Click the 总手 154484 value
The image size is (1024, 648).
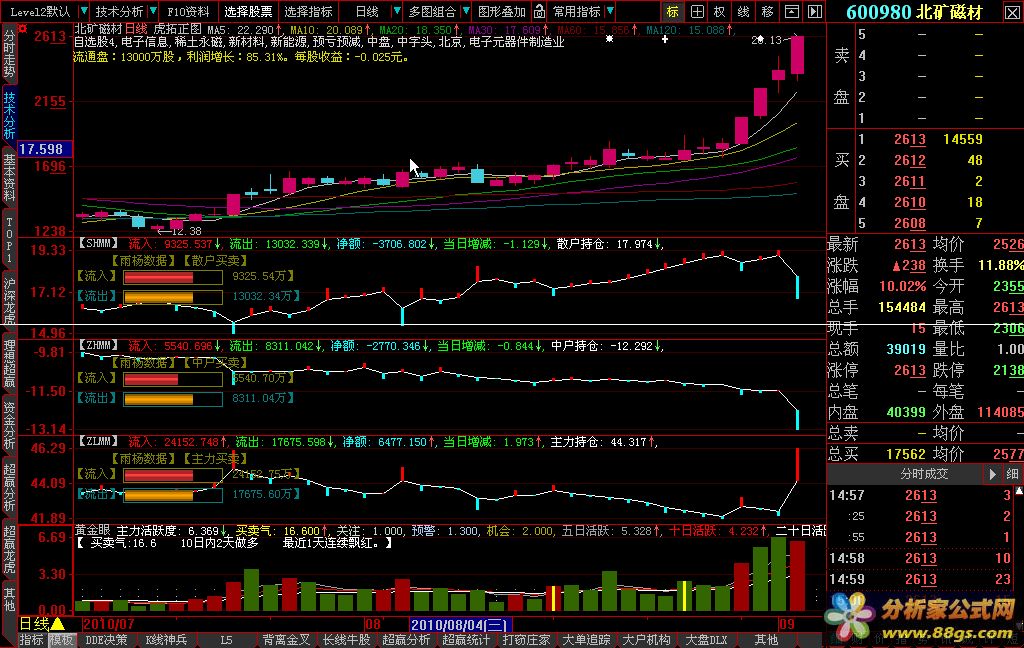(x=902, y=307)
